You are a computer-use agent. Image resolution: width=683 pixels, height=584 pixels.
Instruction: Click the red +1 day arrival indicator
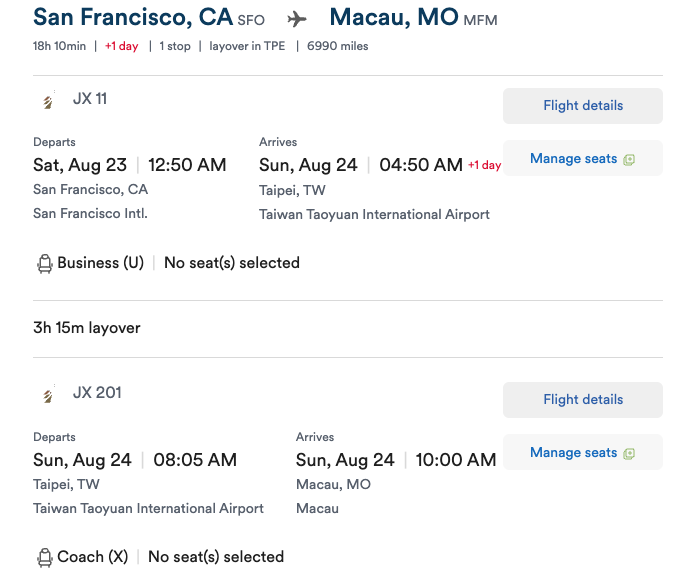pyautogui.click(x=485, y=165)
